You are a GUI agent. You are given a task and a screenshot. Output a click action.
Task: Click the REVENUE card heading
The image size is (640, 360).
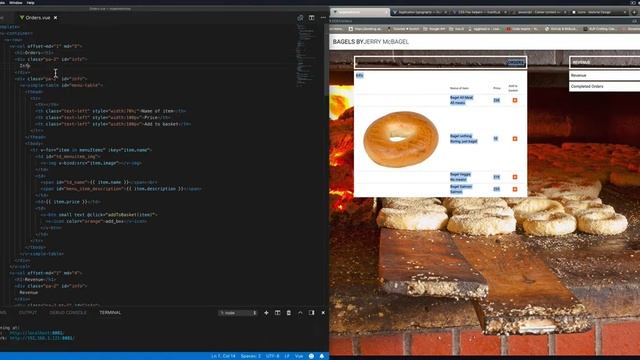pyautogui.click(x=581, y=62)
